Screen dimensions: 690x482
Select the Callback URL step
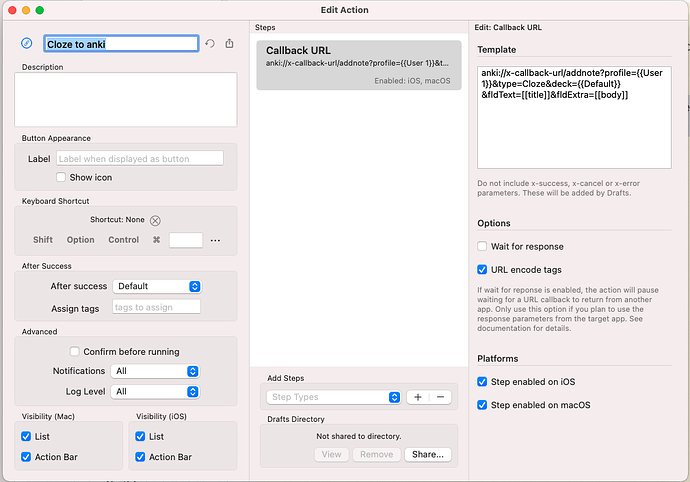pyautogui.click(x=359, y=65)
